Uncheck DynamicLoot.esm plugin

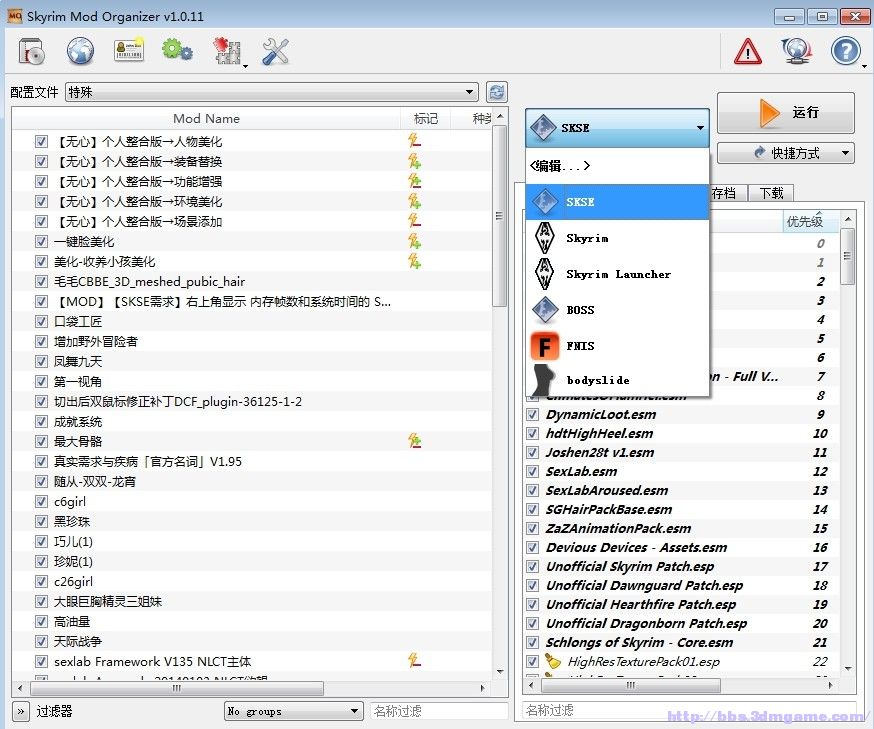pos(532,415)
